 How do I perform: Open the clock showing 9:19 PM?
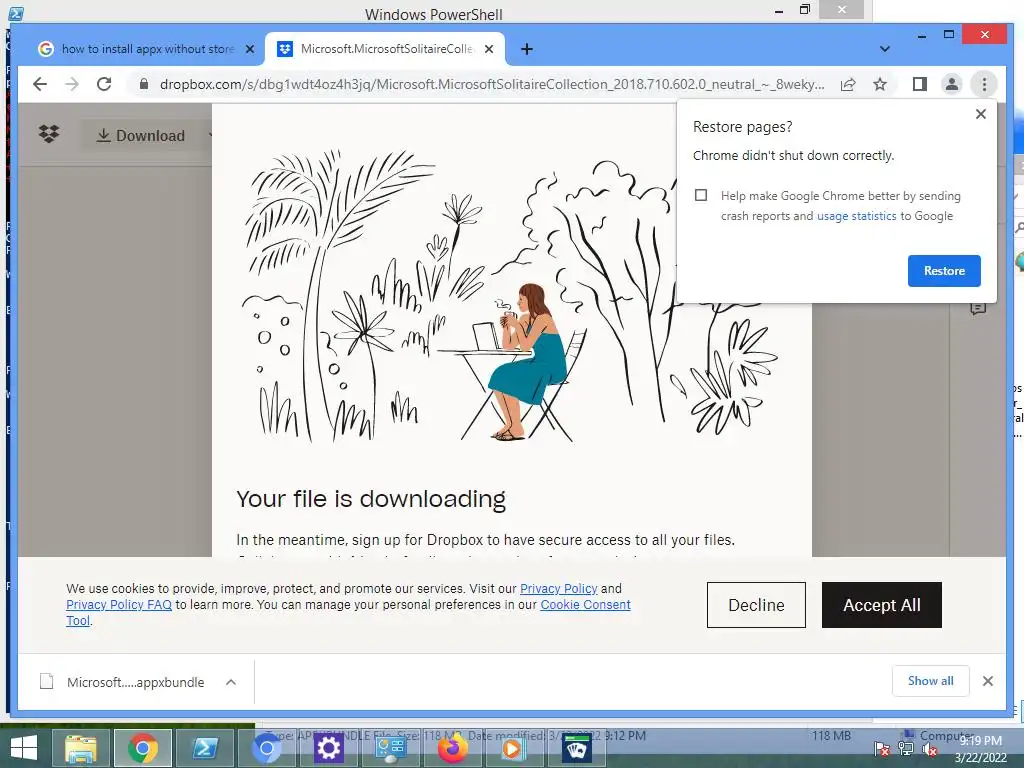[x=980, y=748]
